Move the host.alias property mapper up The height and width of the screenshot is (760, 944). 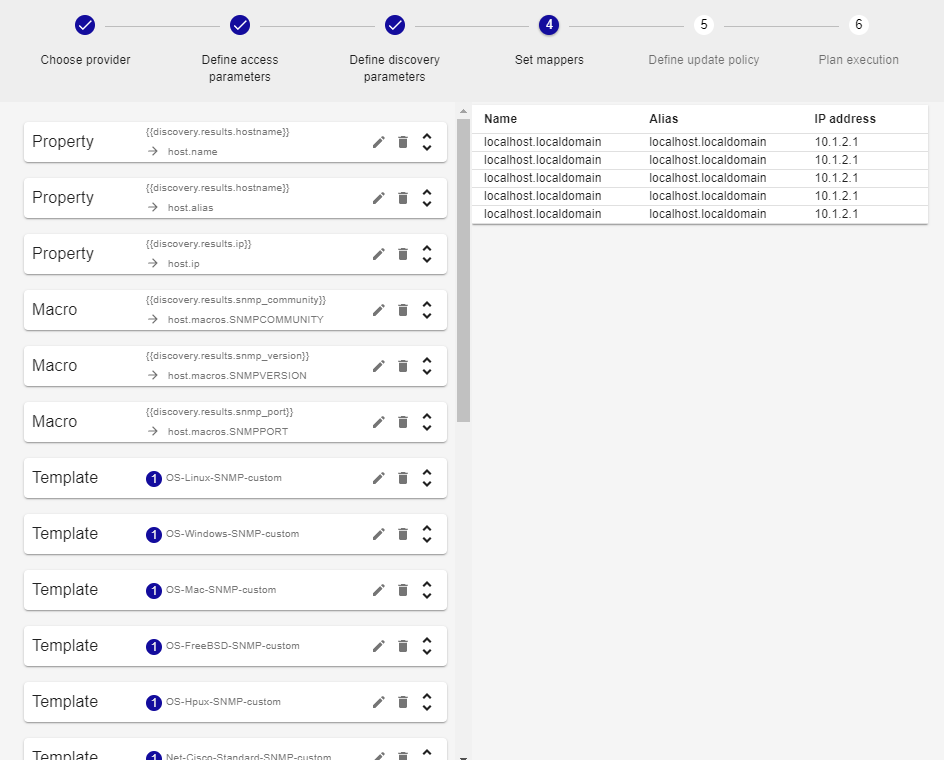click(x=427, y=192)
